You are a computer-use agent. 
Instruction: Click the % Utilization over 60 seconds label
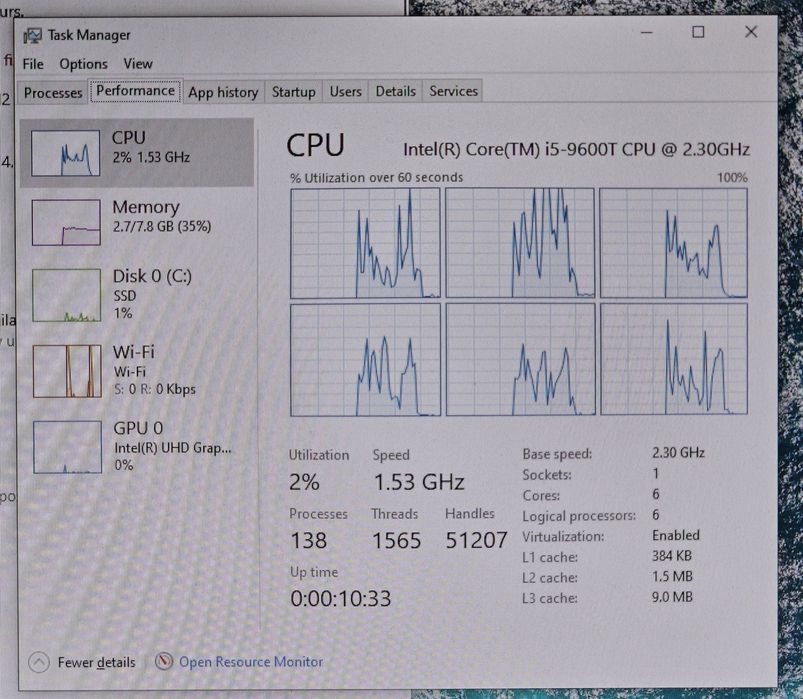[376, 178]
